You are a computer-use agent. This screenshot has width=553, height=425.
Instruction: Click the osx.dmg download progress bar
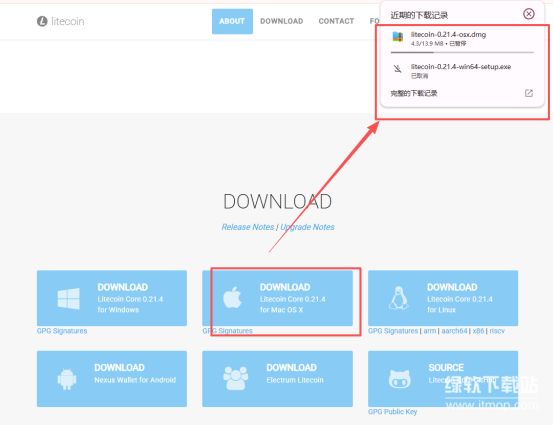click(462, 52)
